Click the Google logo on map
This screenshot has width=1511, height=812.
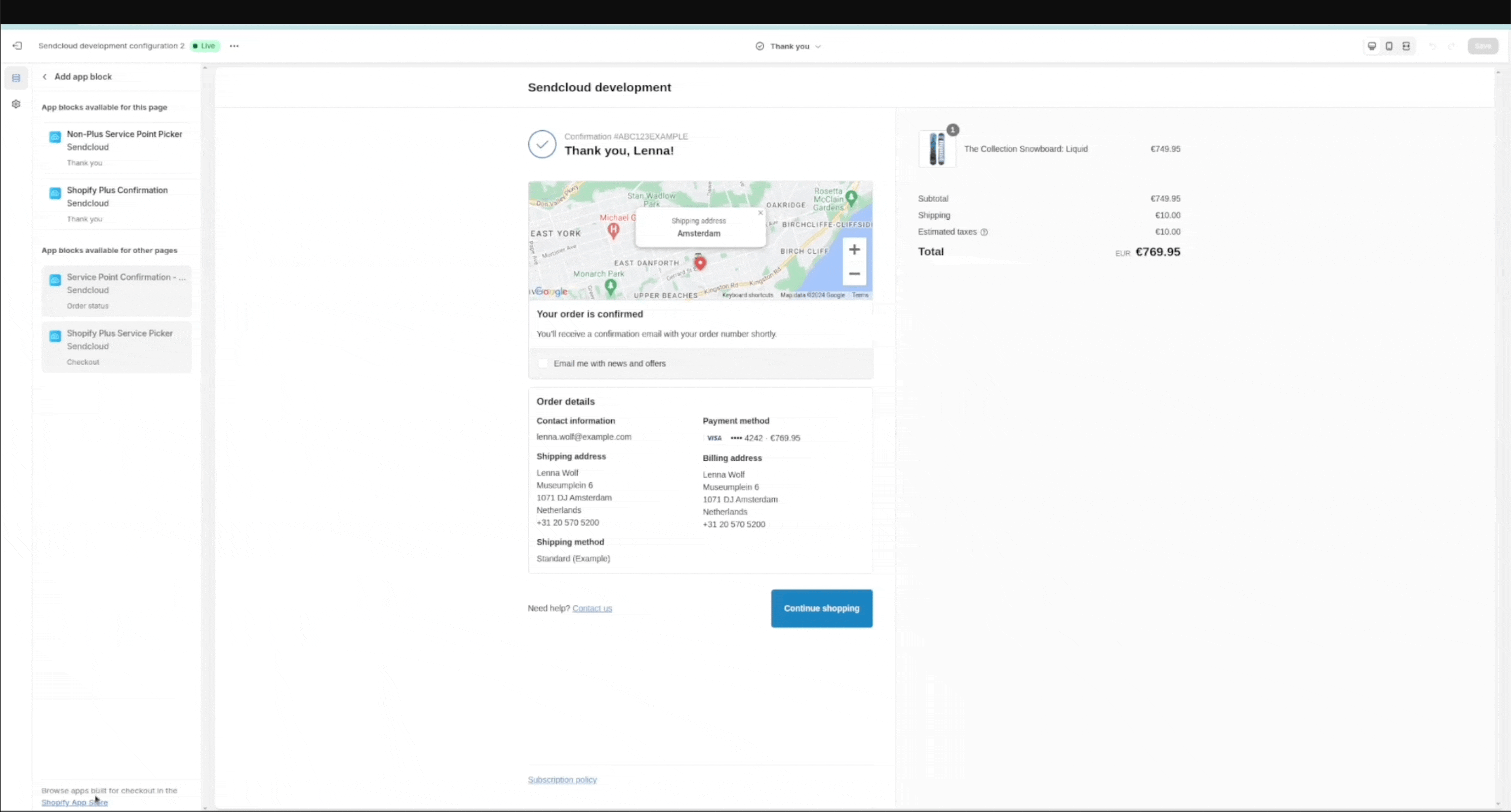point(550,292)
